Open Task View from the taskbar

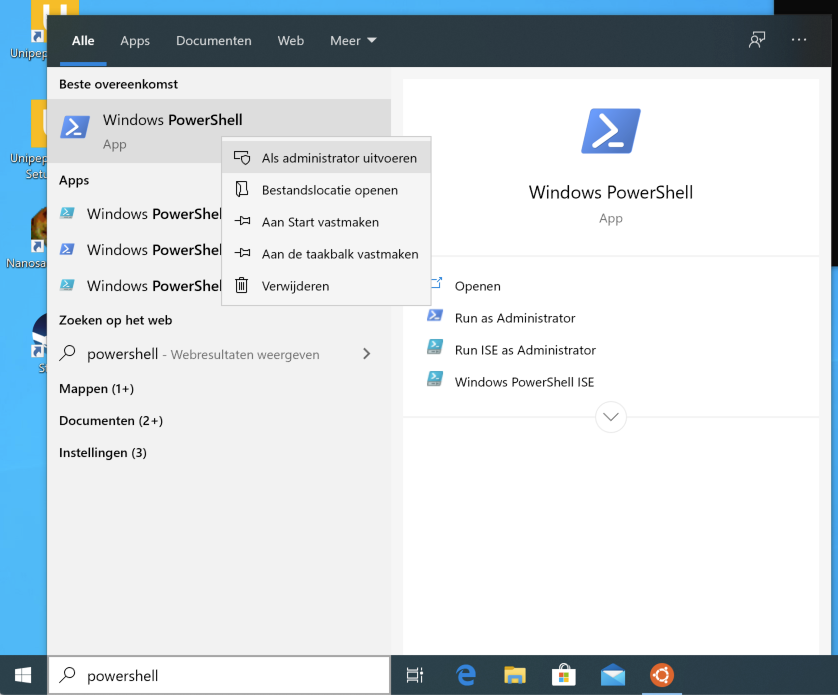pyautogui.click(x=415, y=677)
